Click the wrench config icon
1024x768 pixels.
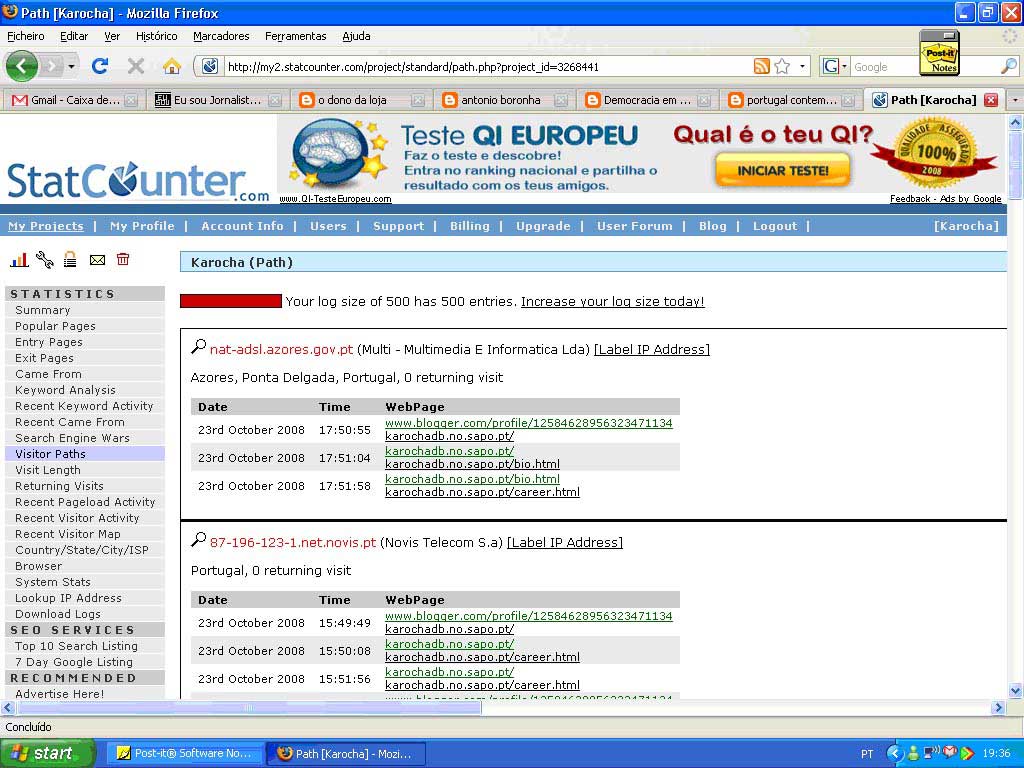pyautogui.click(x=44, y=260)
